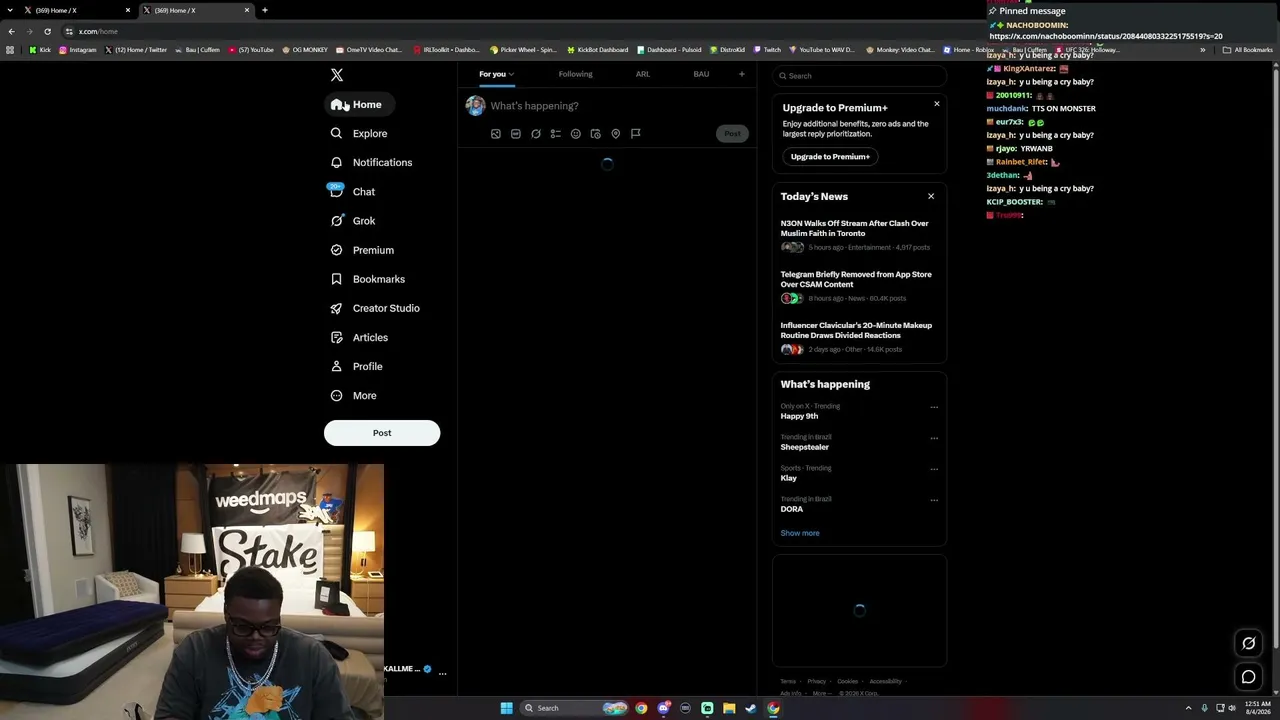This screenshot has width=1280, height=720.
Task: Expand the tab search chevron in Chrome
Action: pos(10,10)
